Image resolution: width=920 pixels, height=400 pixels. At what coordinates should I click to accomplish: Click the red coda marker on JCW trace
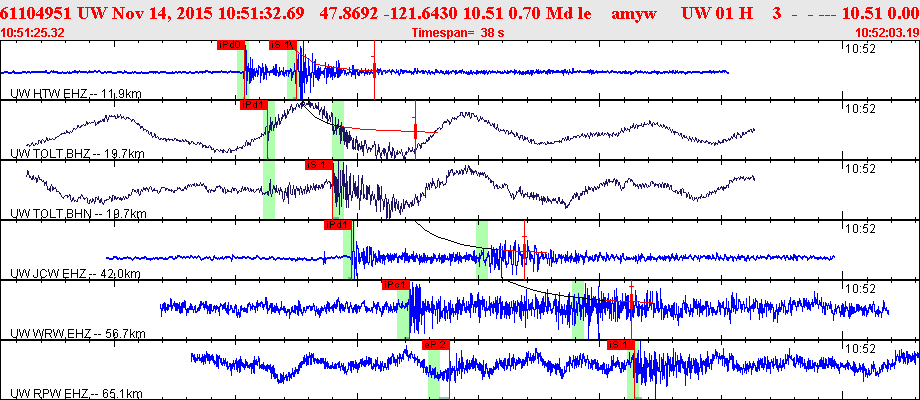(525, 249)
